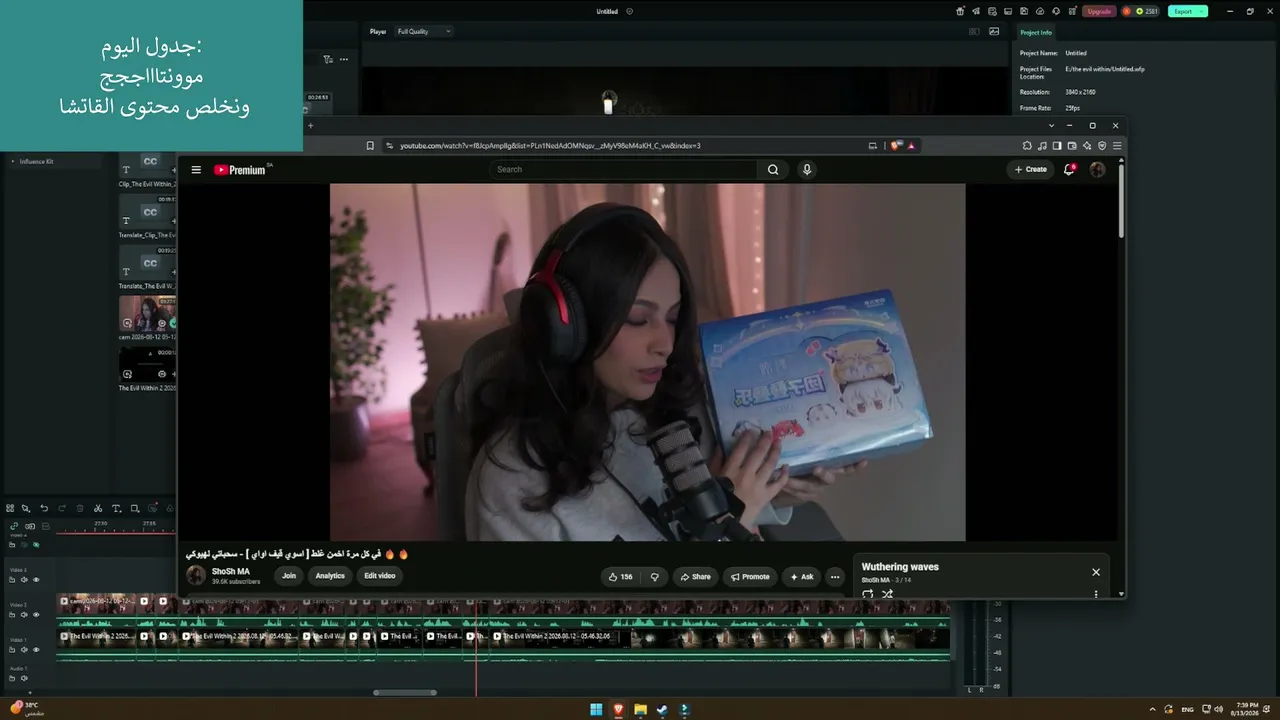1280x720 pixels.
Task: Click the Ask button under the video
Action: pos(802,576)
